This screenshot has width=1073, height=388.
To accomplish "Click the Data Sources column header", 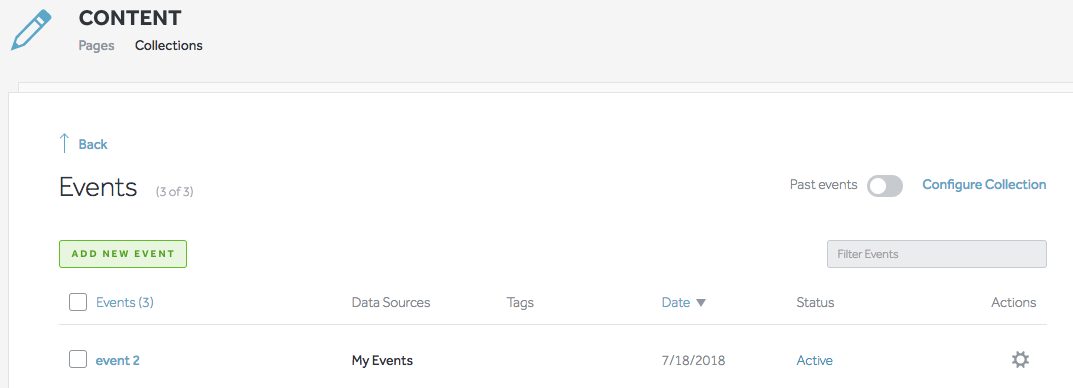I will pos(391,302).
